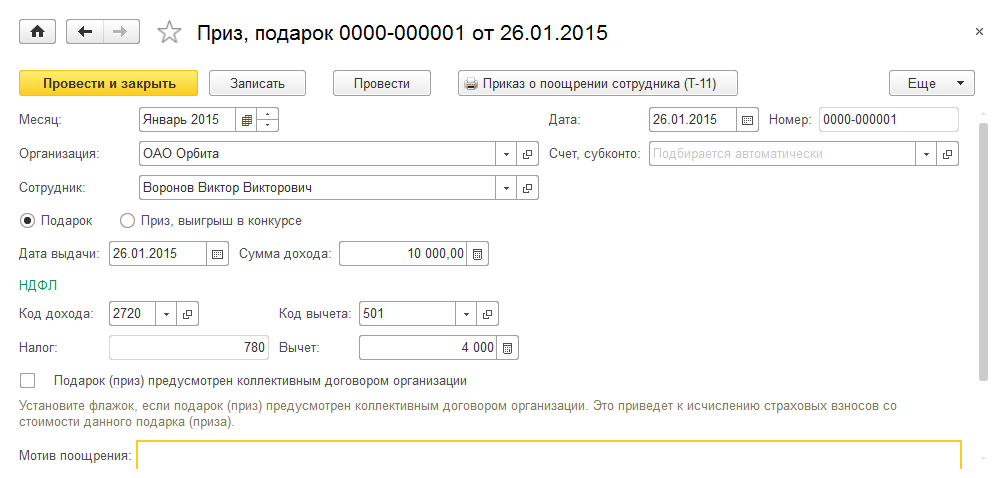Open calculator for Сумма дохода
The width and height of the screenshot is (1001, 478).
pos(477,253)
